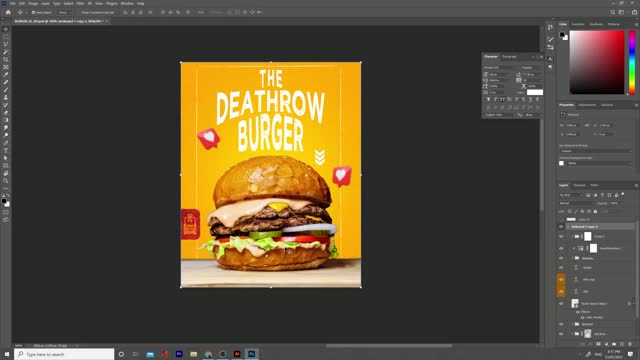The width and height of the screenshot is (640, 360).
Task: Select the Horizontal Type tool
Action: 6,151
